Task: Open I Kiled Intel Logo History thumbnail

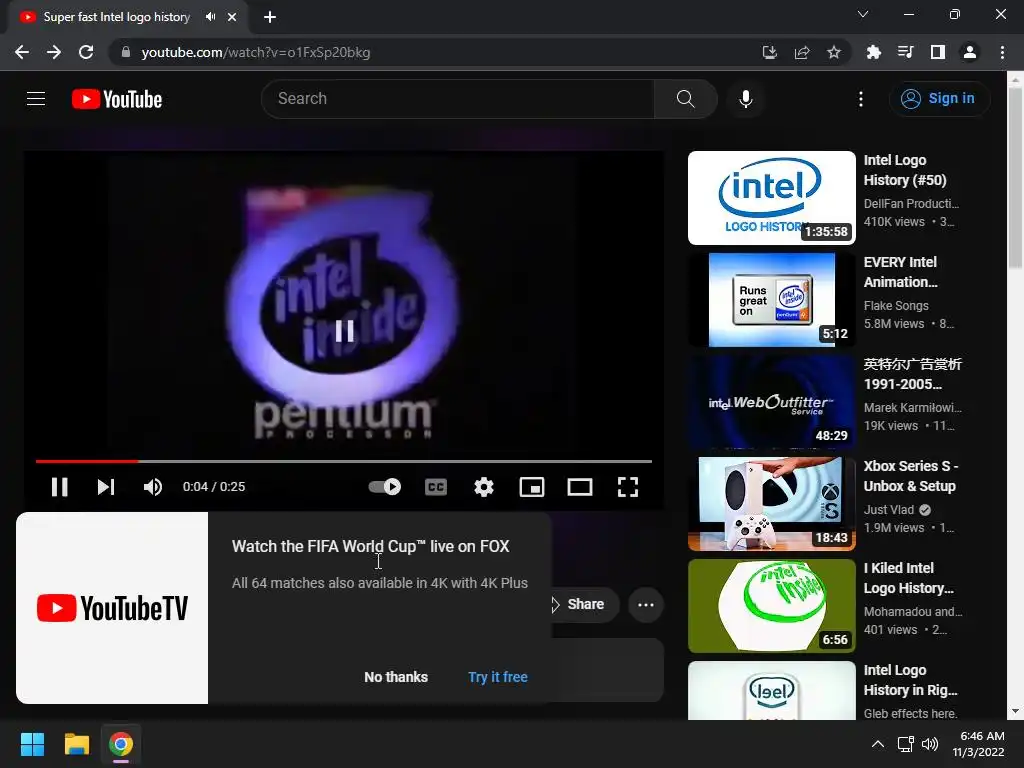Action: pyautogui.click(x=772, y=605)
